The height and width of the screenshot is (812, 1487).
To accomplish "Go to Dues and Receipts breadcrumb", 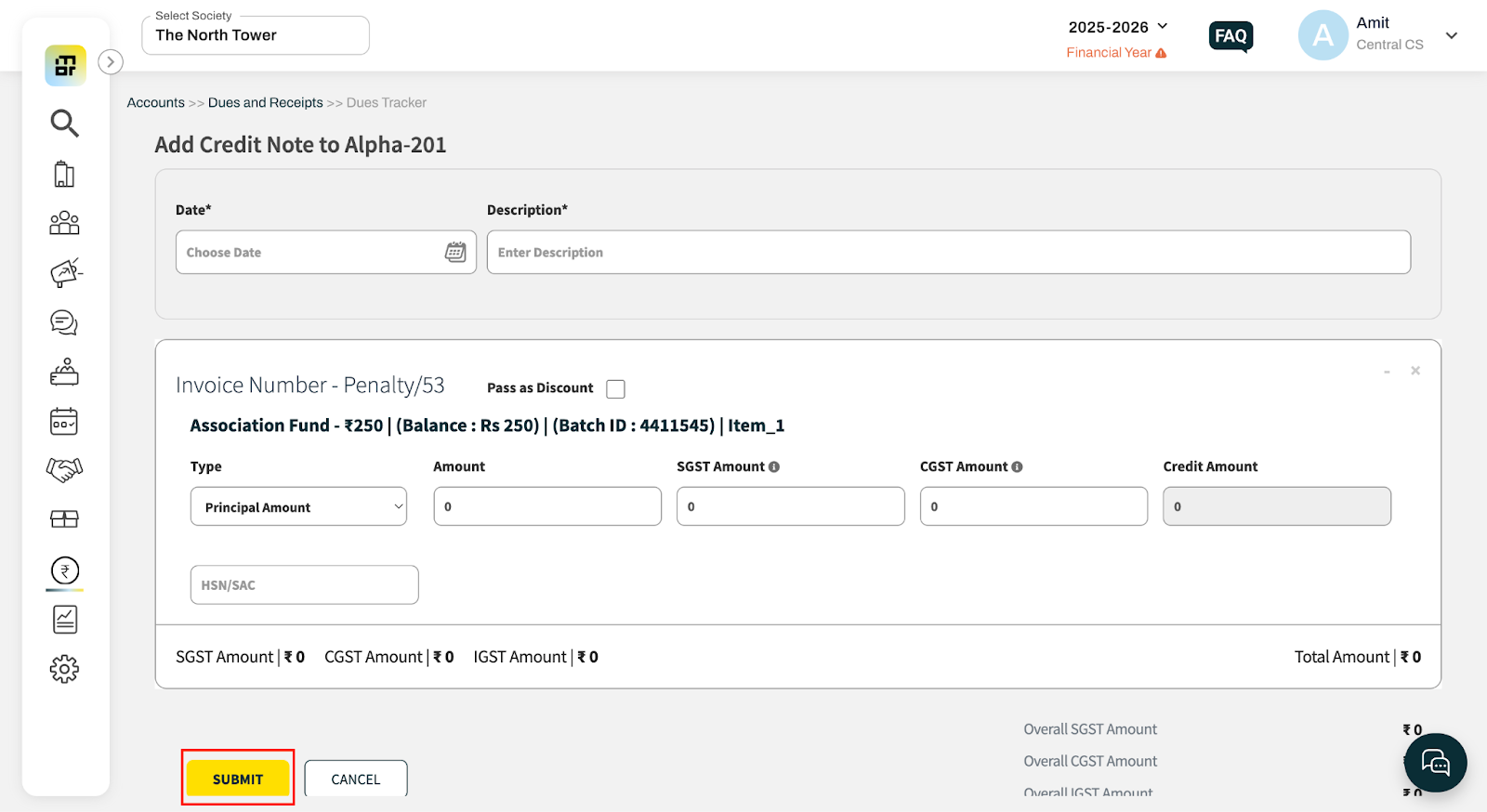I will [x=266, y=103].
